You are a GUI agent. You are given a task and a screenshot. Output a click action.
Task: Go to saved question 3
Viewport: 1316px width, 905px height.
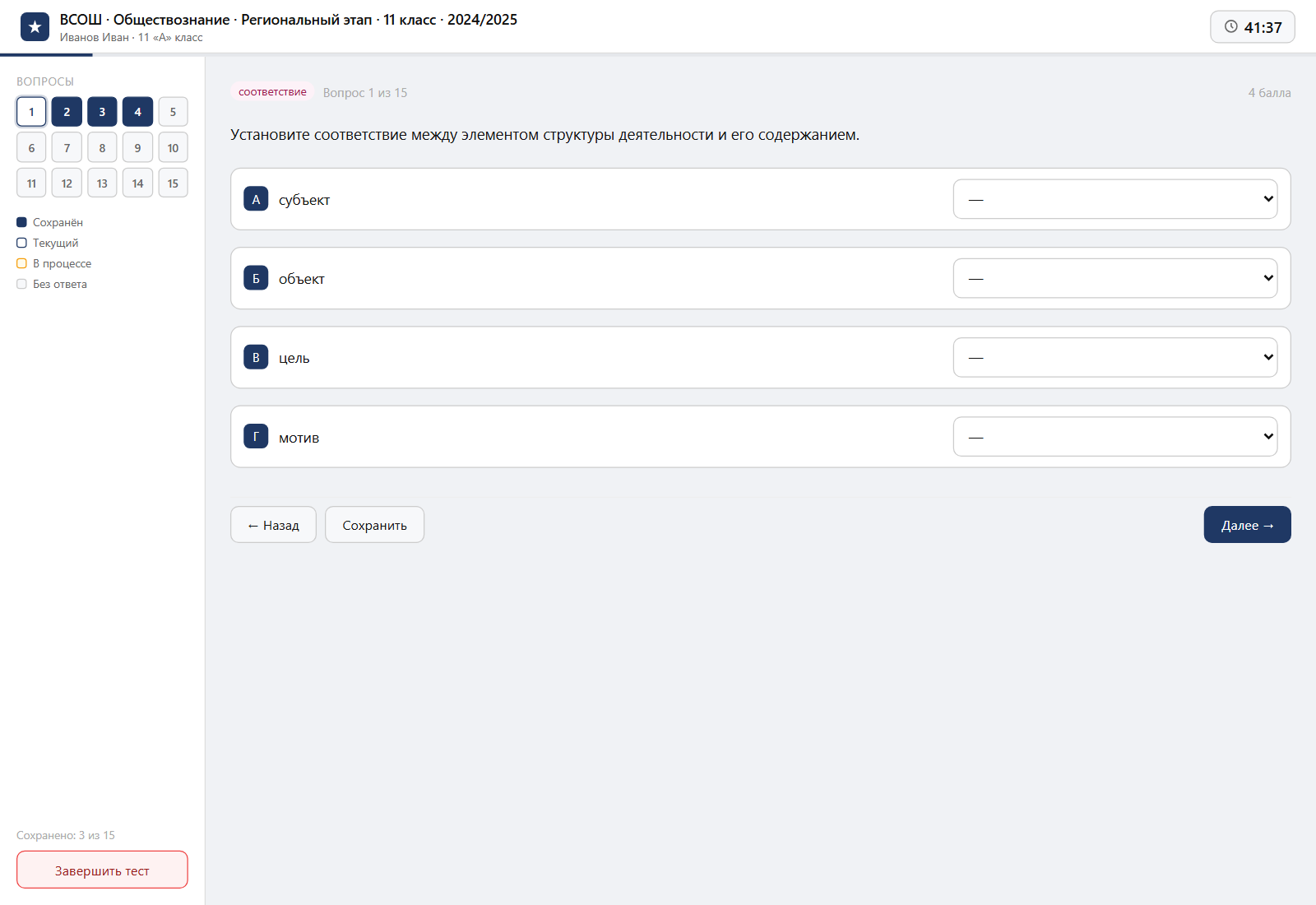click(102, 112)
